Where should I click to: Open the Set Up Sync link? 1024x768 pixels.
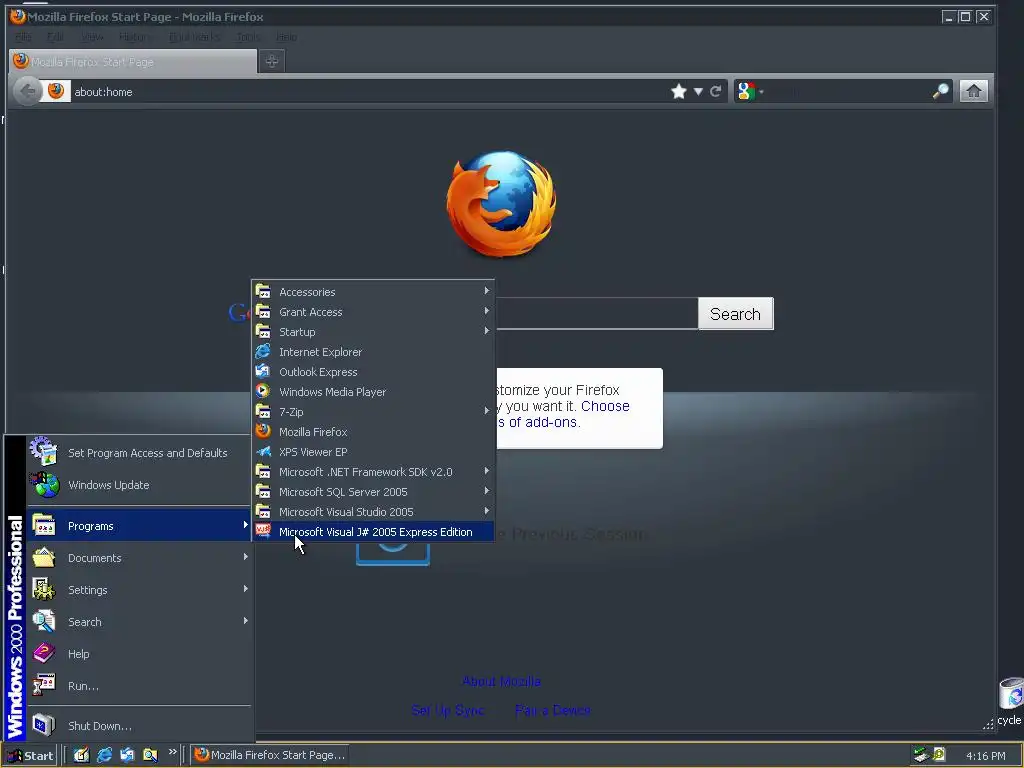[x=447, y=711]
